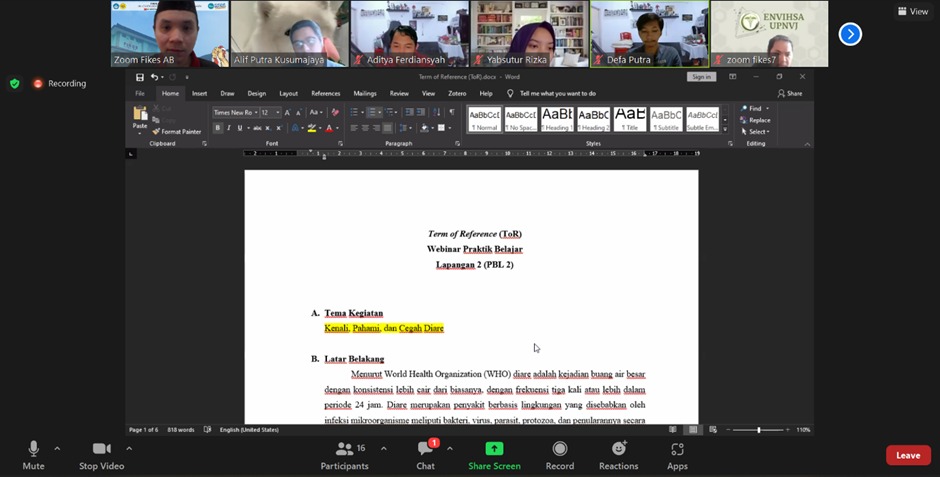Screen dimensions: 940x477
Task: Expand audio options arrow next to Mute
Action: [x=57, y=448]
